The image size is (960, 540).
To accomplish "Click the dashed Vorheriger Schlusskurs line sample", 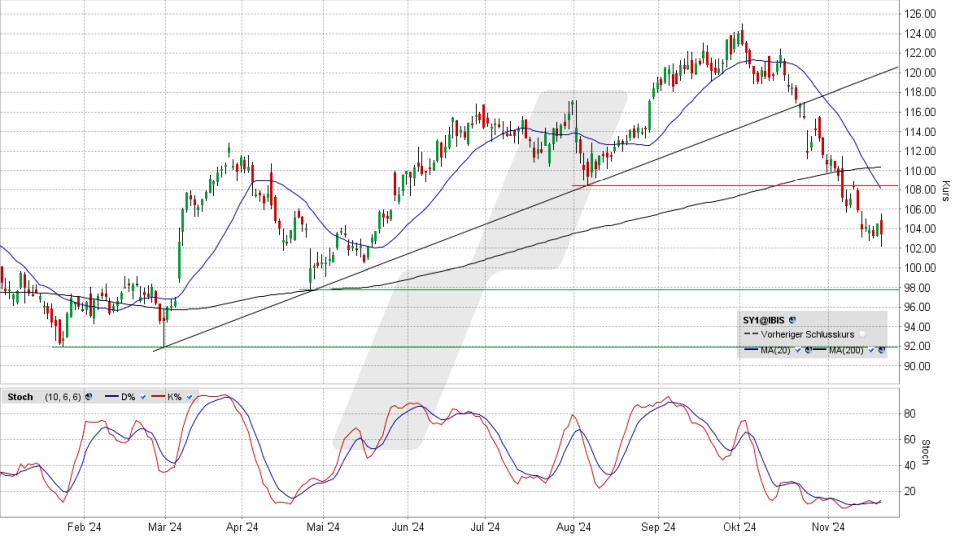I will pos(751,334).
